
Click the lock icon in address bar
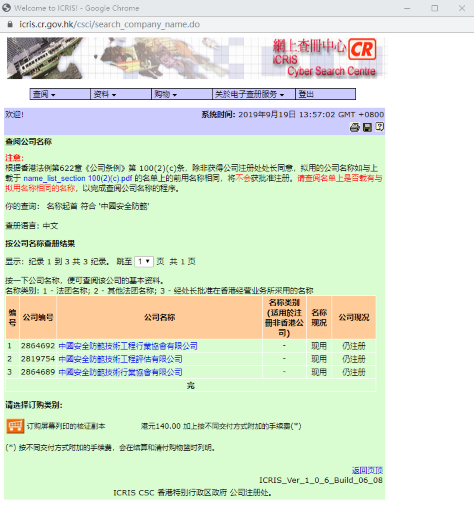click(x=10, y=24)
